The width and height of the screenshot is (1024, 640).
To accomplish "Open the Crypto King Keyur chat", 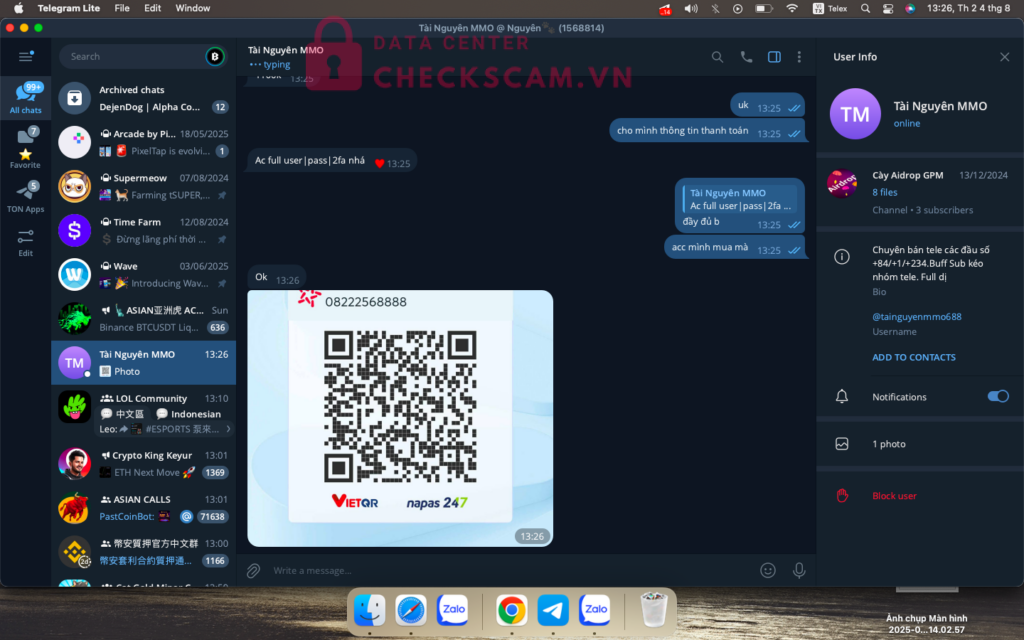I will coord(144,464).
